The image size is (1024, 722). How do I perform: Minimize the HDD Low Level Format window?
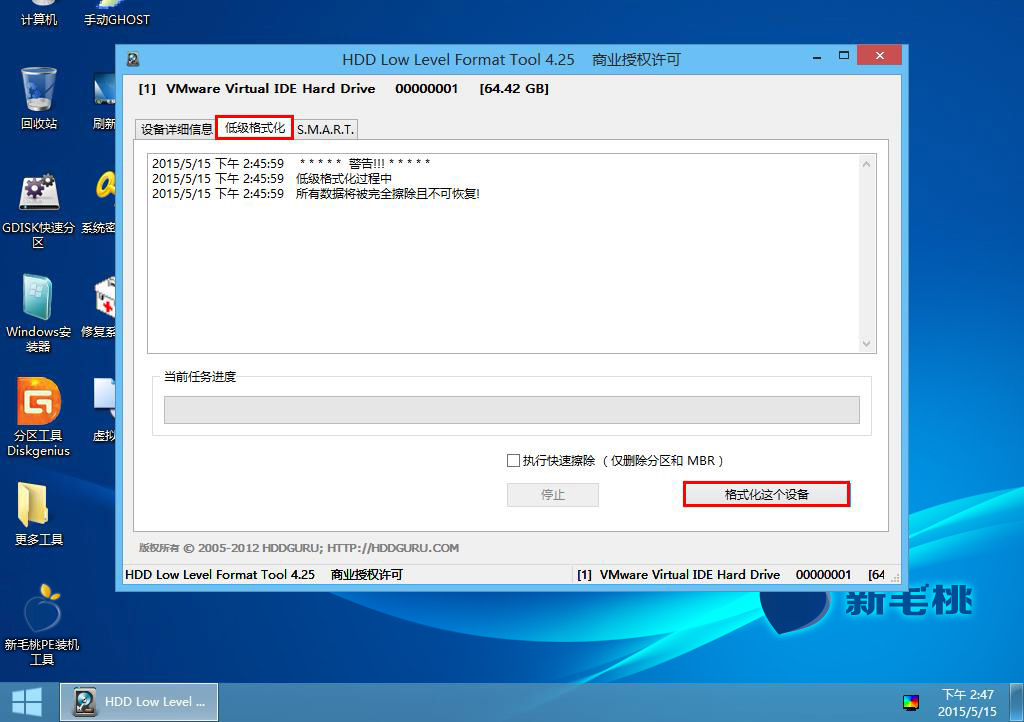pyautogui.click(x=816, y=57)
